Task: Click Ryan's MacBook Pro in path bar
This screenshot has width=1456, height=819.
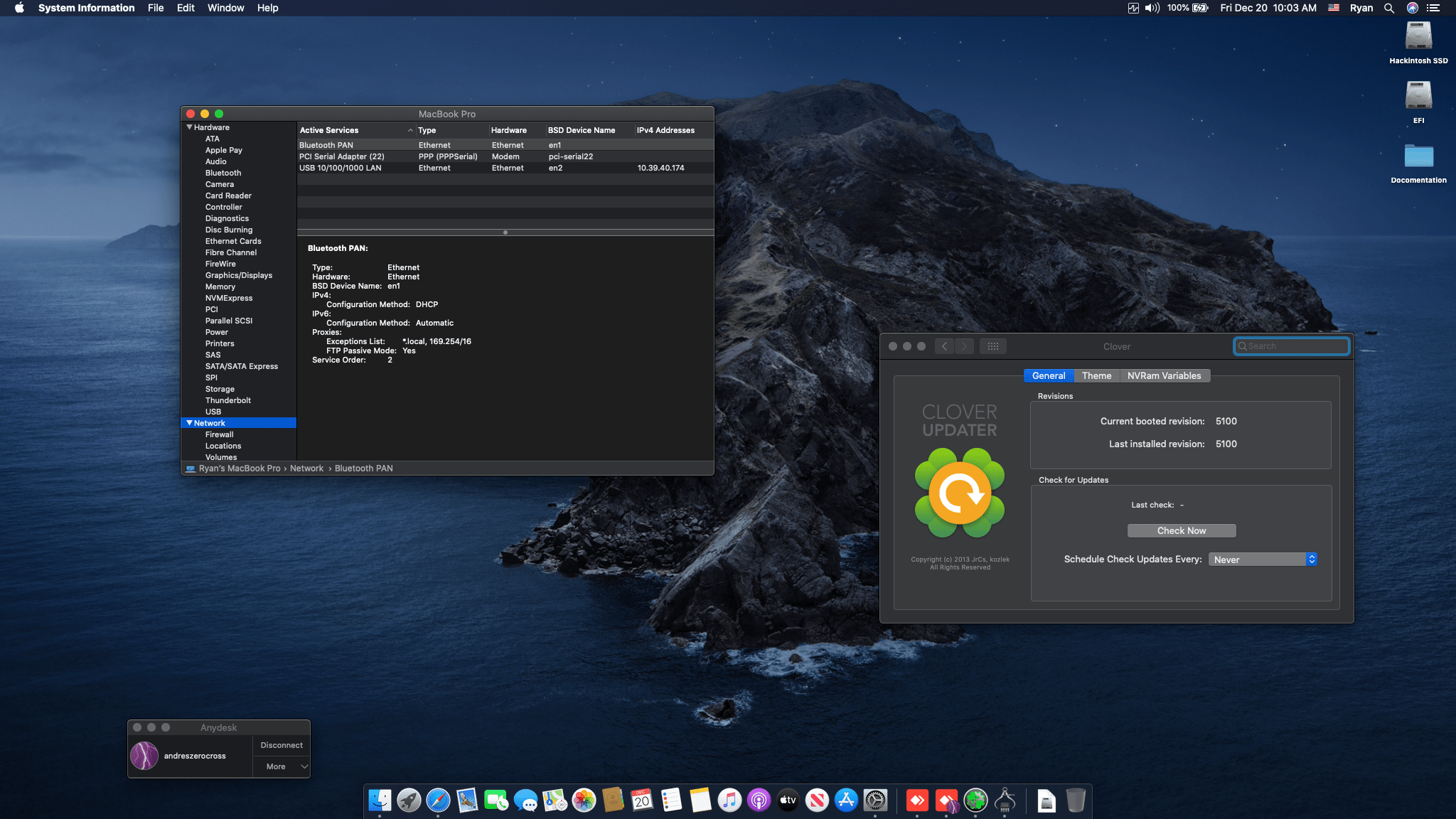Action: click(x=240, y=469)
